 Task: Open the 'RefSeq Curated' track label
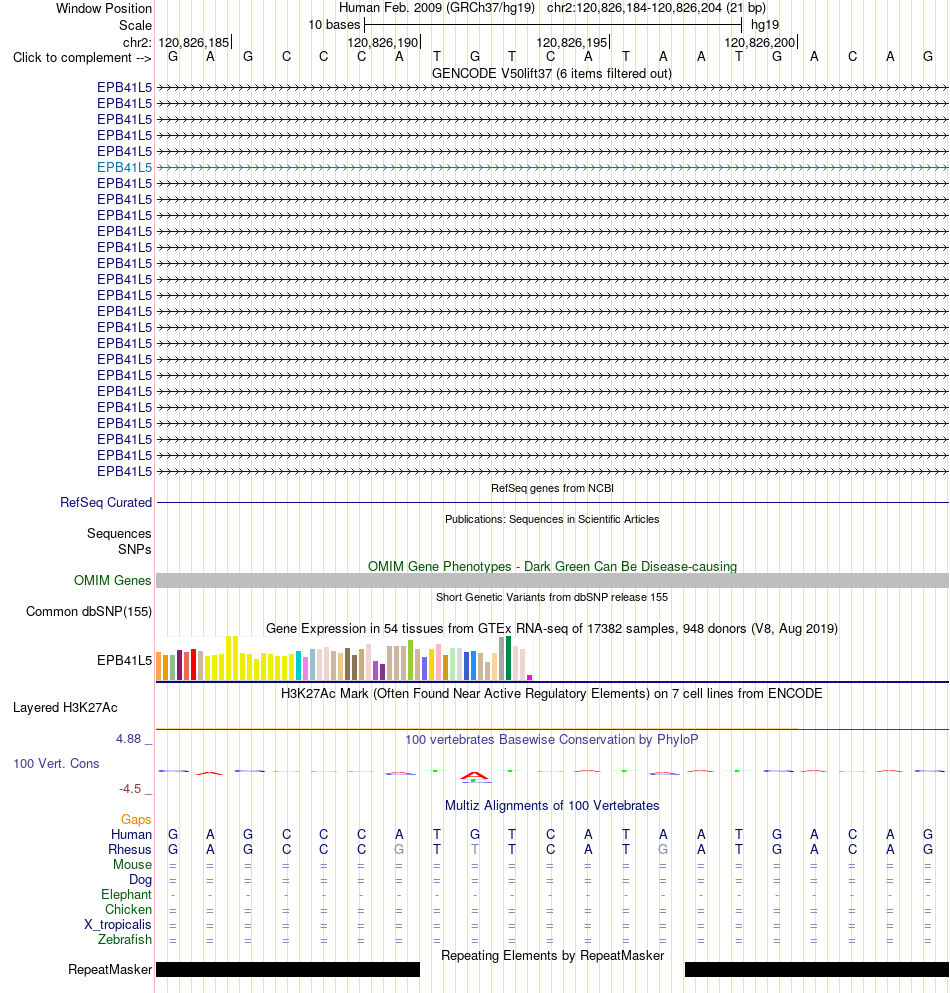(106, 502)
